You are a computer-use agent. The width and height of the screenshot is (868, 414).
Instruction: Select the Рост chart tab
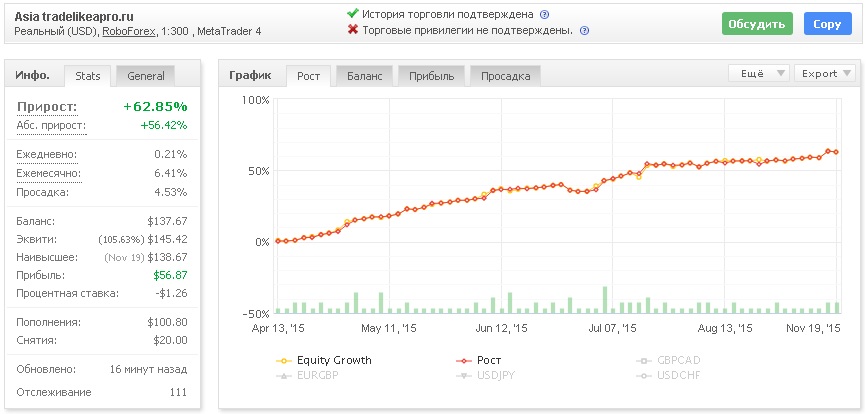308,76
